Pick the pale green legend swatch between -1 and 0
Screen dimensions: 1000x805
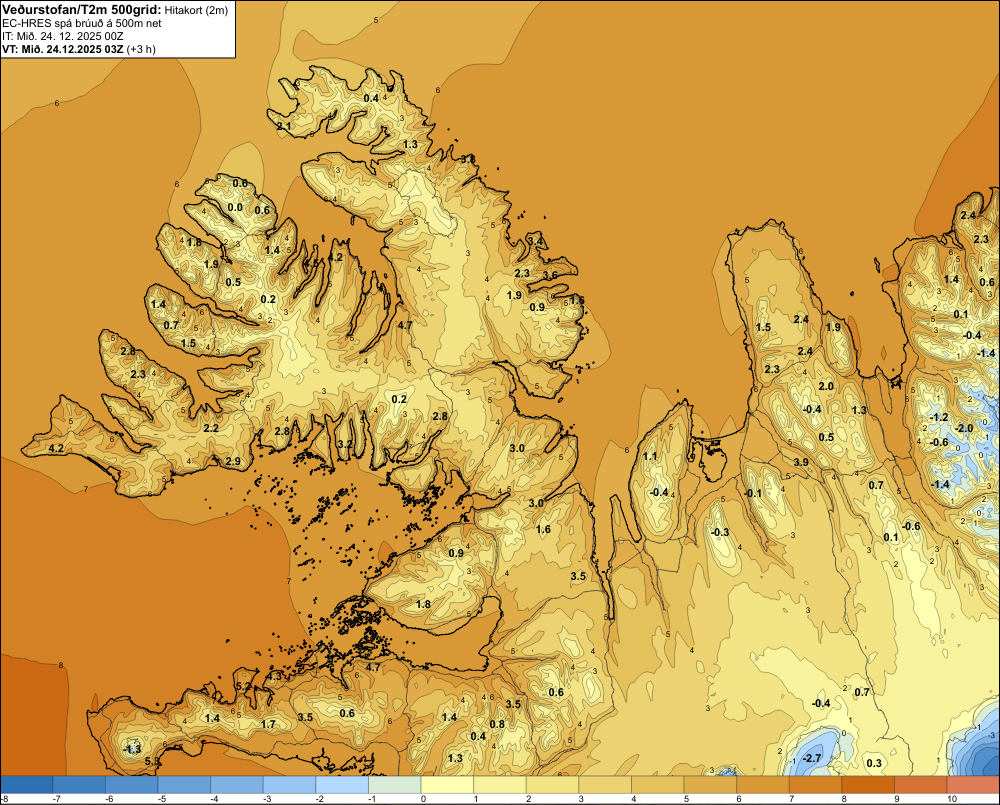point(395,784)
